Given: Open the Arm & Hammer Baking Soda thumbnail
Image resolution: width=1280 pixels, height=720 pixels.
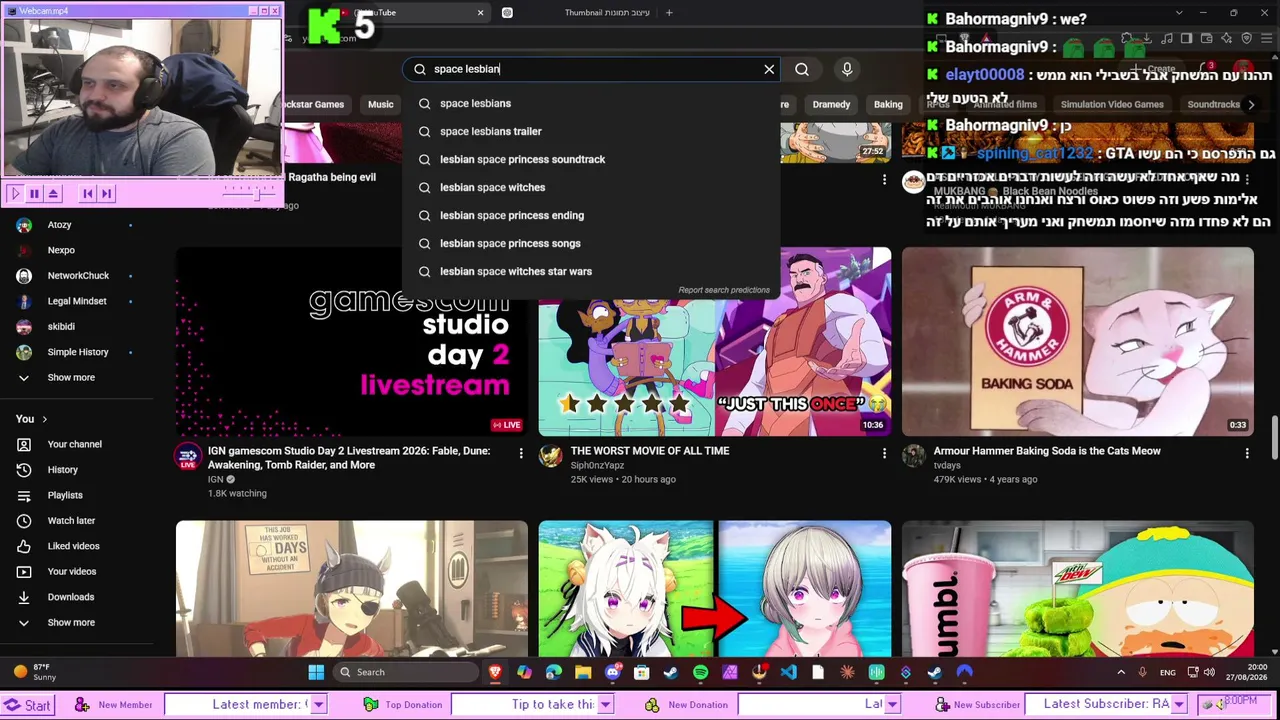Looking at the screenshot, I should click(1078, 342).
